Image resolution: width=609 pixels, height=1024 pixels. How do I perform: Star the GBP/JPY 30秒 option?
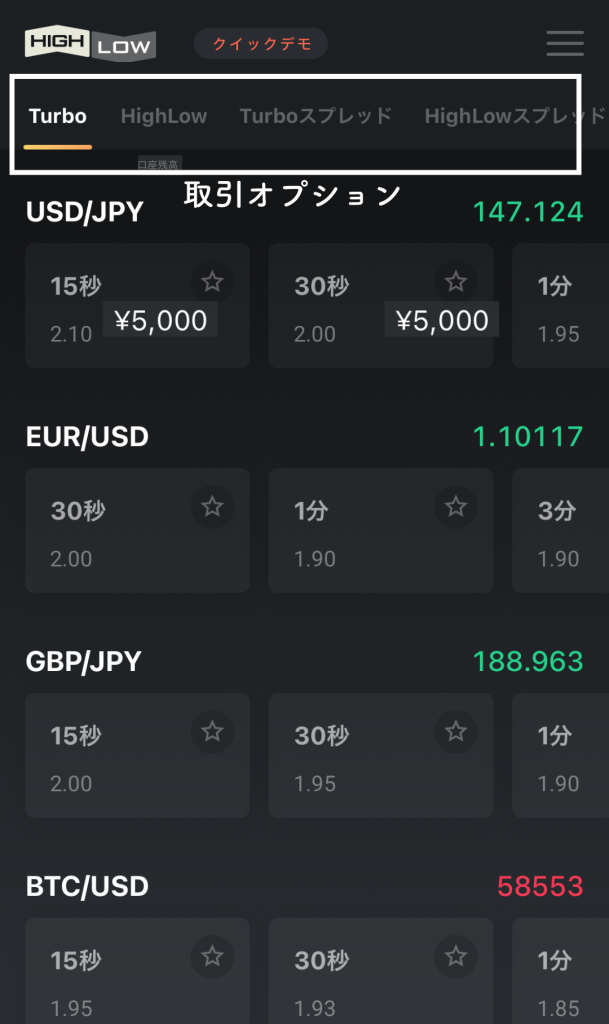(x=456, y=732)
